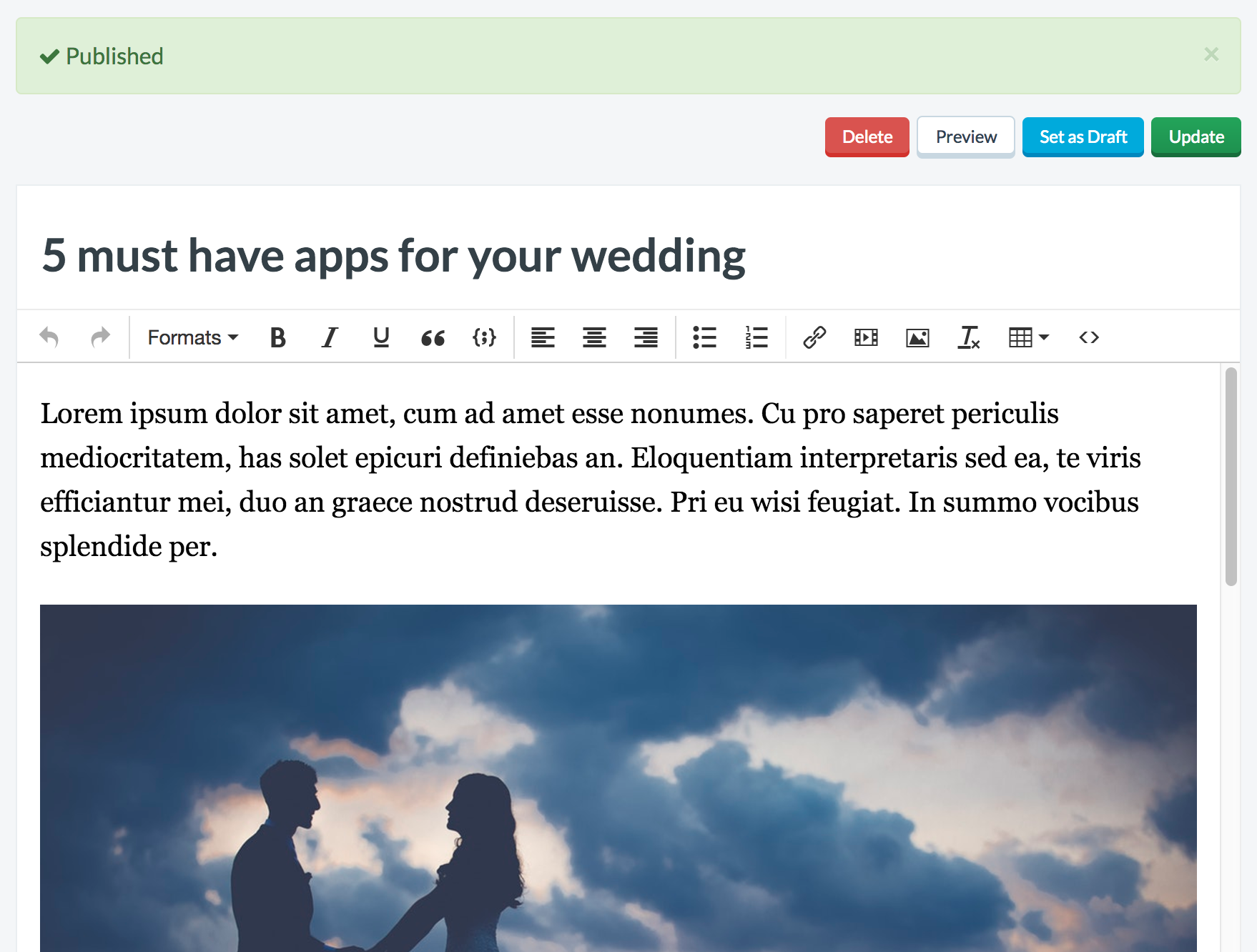
Task: Insert a blockquote
Action: (433, 337)
